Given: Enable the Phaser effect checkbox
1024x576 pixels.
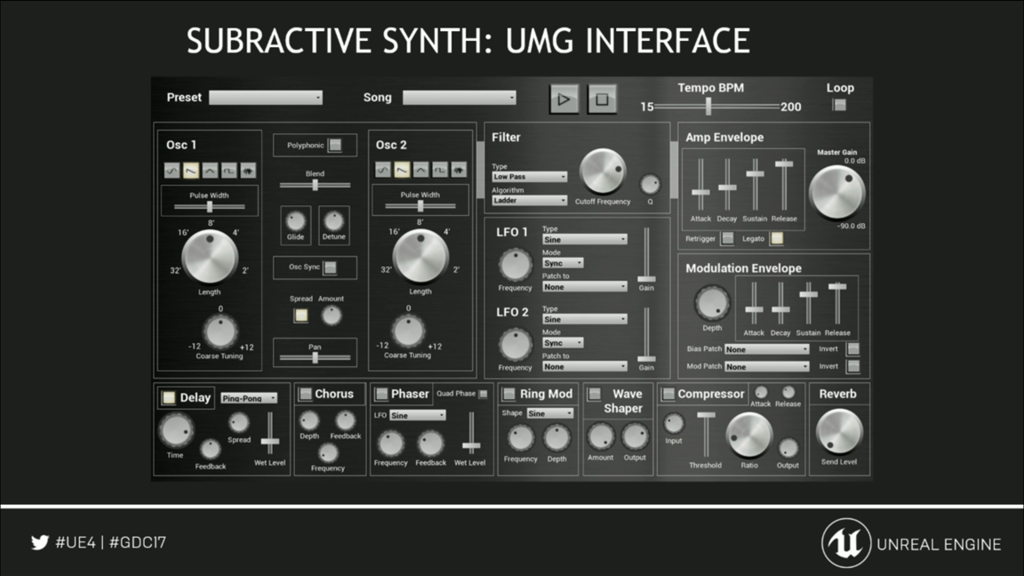Looking at the screenshot, I should click(381, 394).
